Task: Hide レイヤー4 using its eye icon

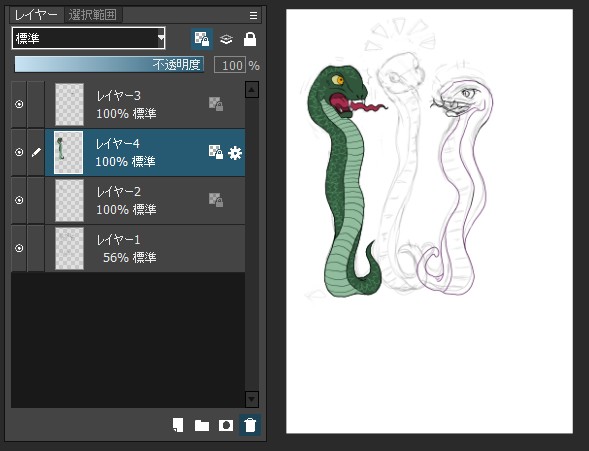Action: tap(19, 152)
